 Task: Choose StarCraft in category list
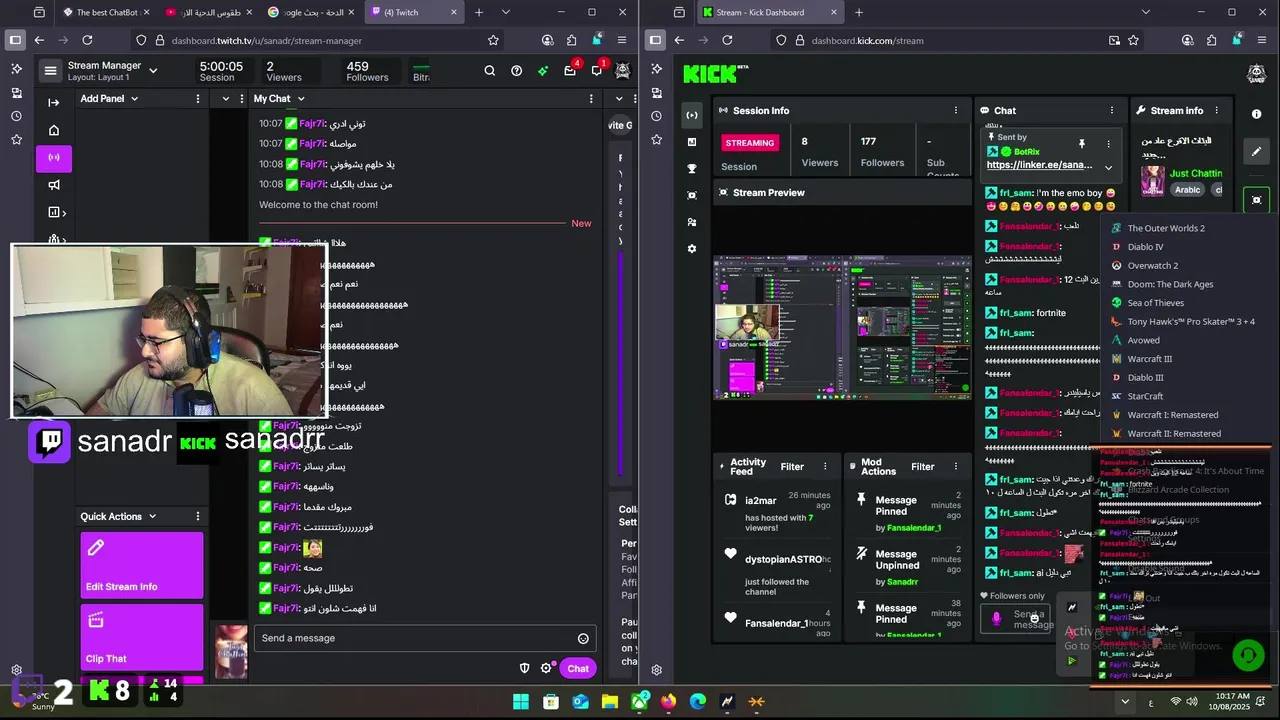pyautogui.click(x=1145, y=397)
